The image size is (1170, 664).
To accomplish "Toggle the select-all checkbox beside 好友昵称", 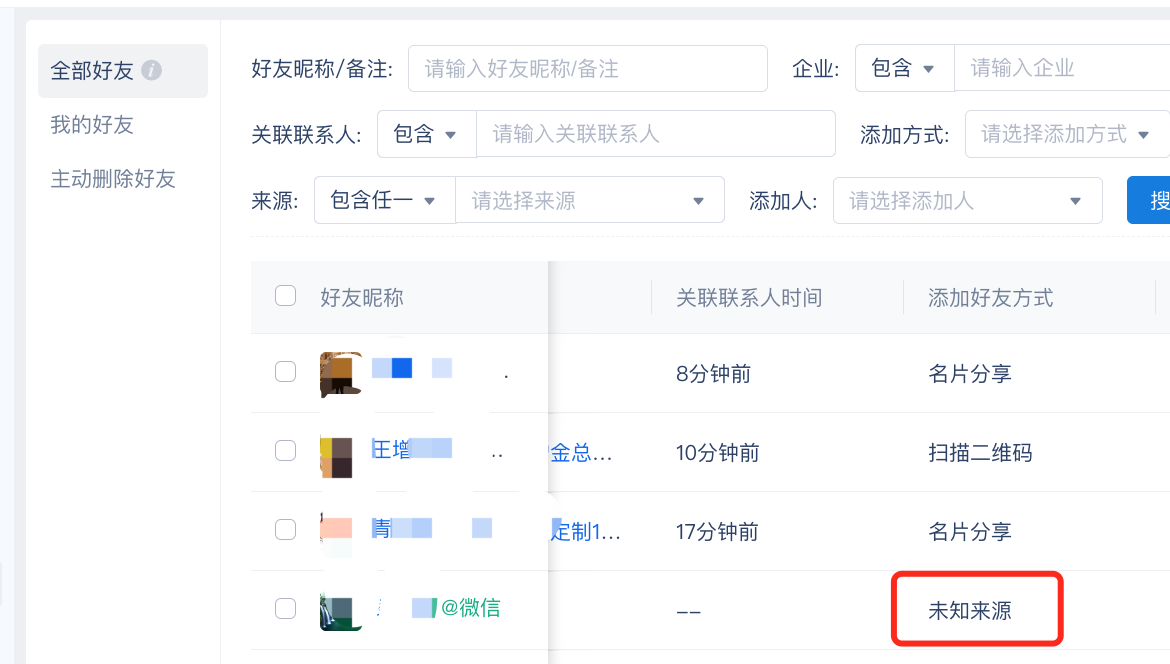I will [285, 296].
